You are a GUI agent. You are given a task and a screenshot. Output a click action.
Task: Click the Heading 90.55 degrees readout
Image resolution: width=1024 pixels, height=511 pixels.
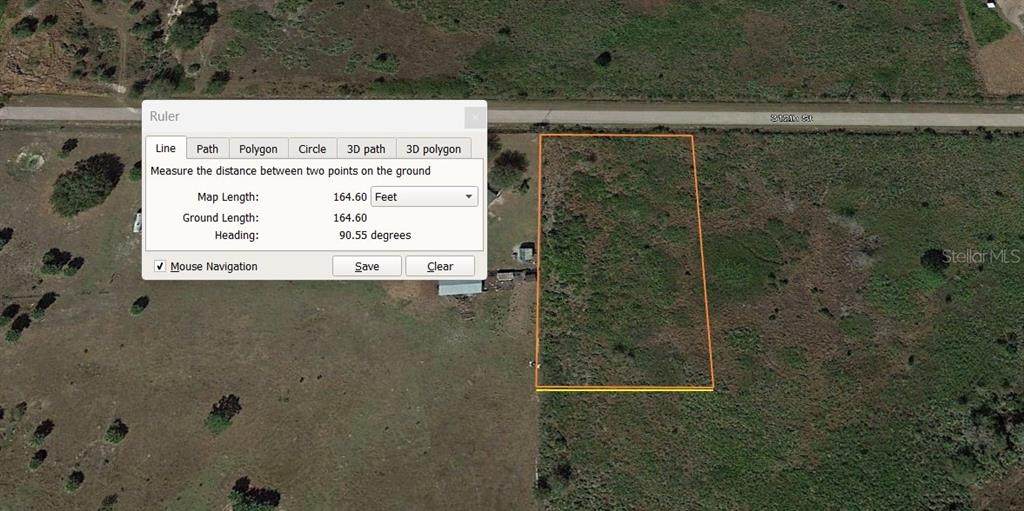375,235
